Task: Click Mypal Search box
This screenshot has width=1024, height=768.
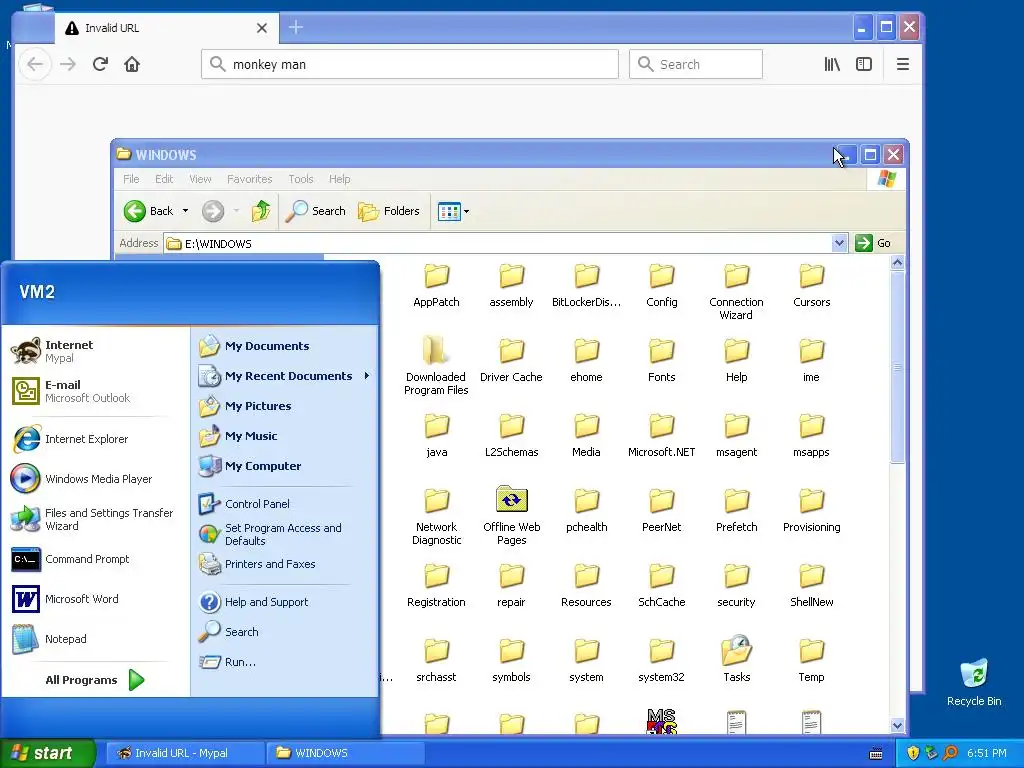Action: [696, 64]
